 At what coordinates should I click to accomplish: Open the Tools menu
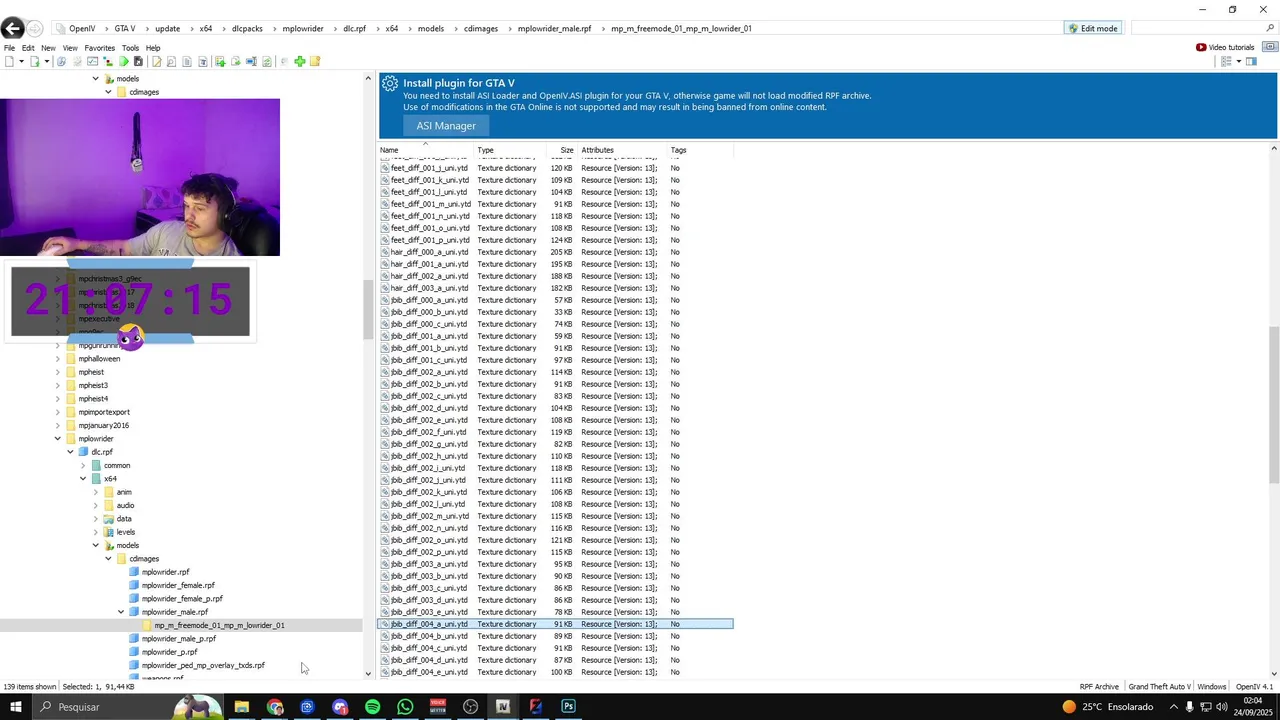point(130,48)
